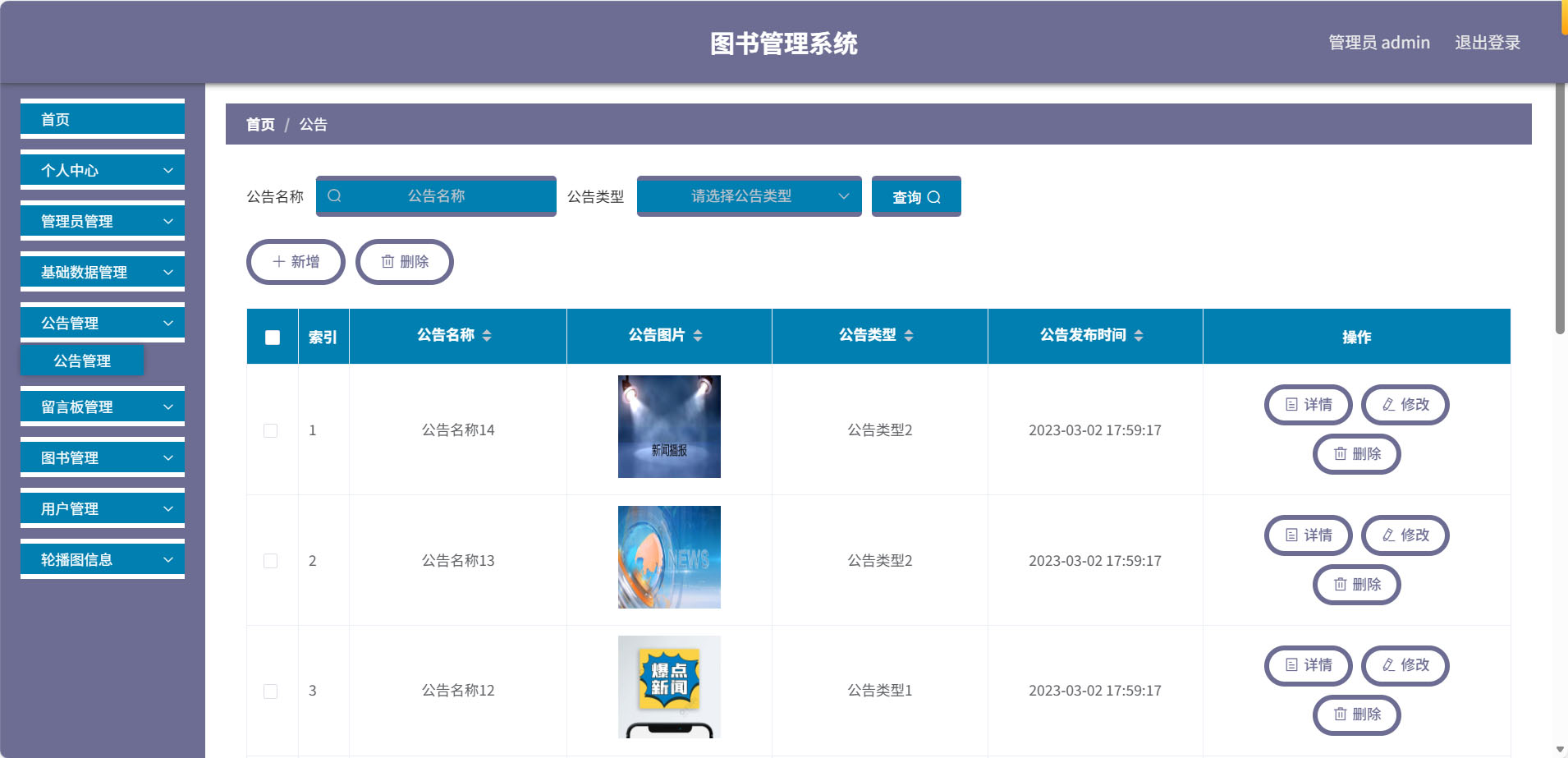Image resolution: width=1568 pixels, height=758 pixels.
Task: Check the row checkbox for 公告名称12
Action: coord(270,691)
